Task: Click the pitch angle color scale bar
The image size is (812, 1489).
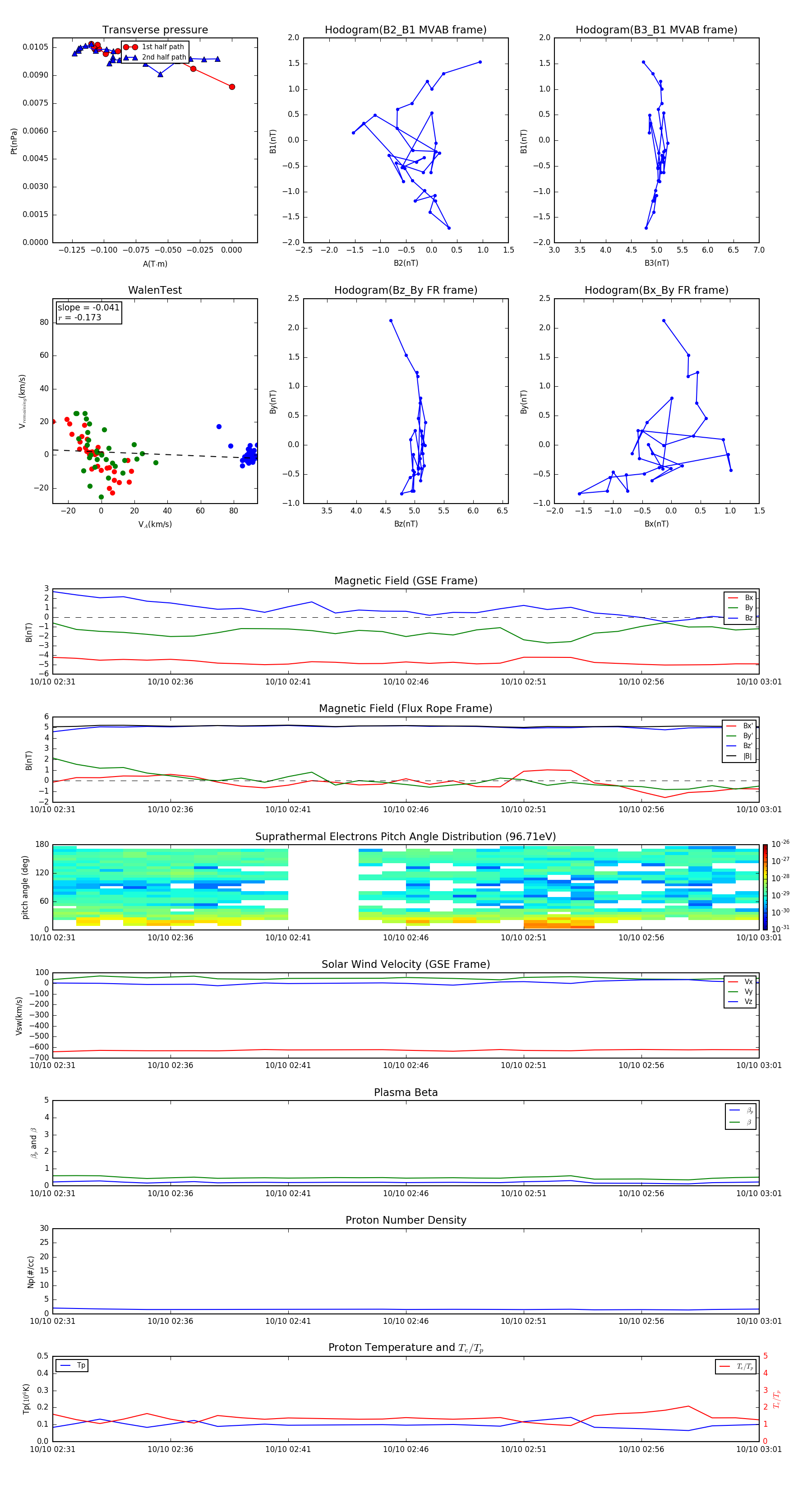Action: pos(765,887)
